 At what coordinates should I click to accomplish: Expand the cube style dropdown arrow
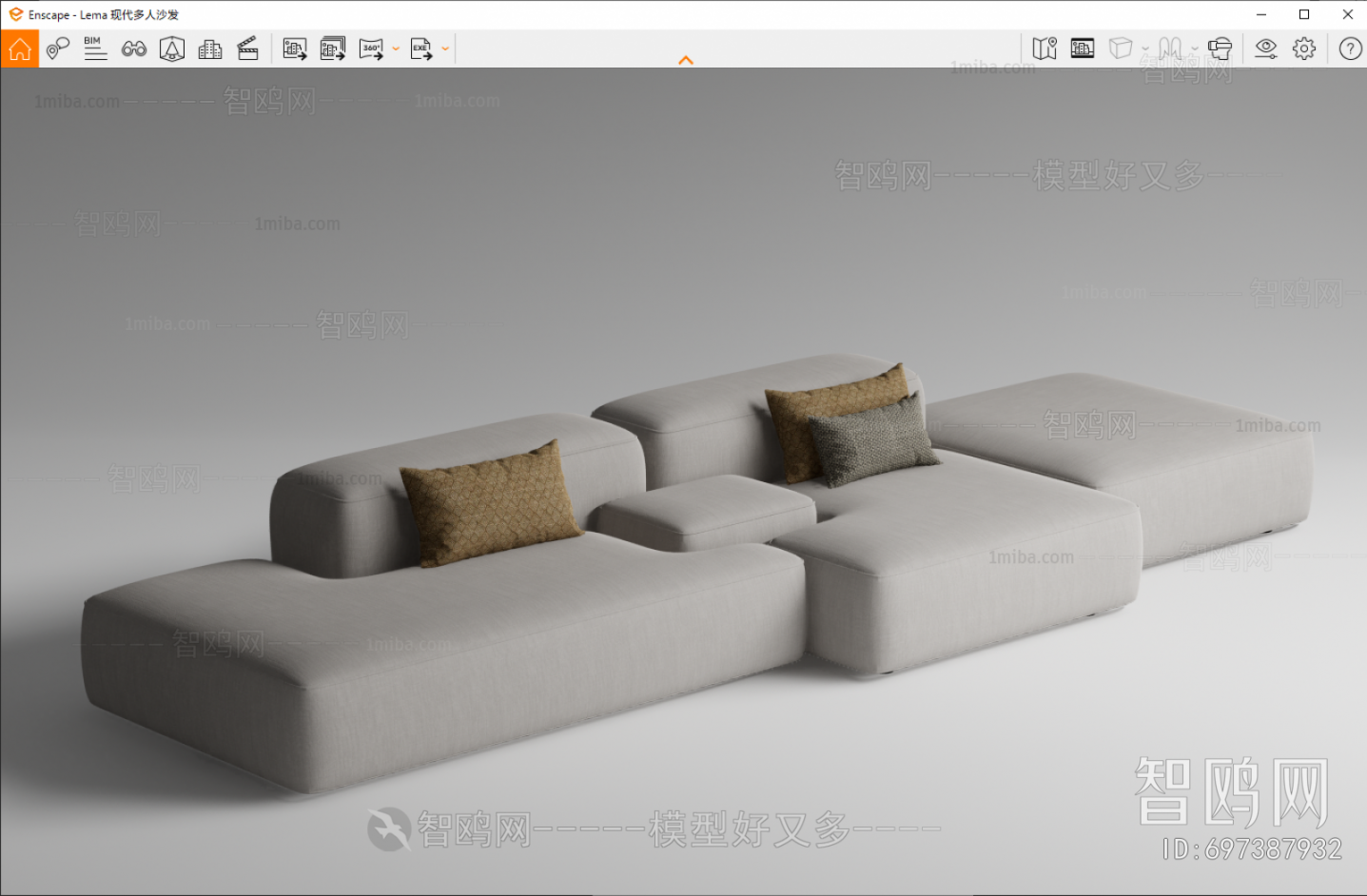click(1145, 49)
